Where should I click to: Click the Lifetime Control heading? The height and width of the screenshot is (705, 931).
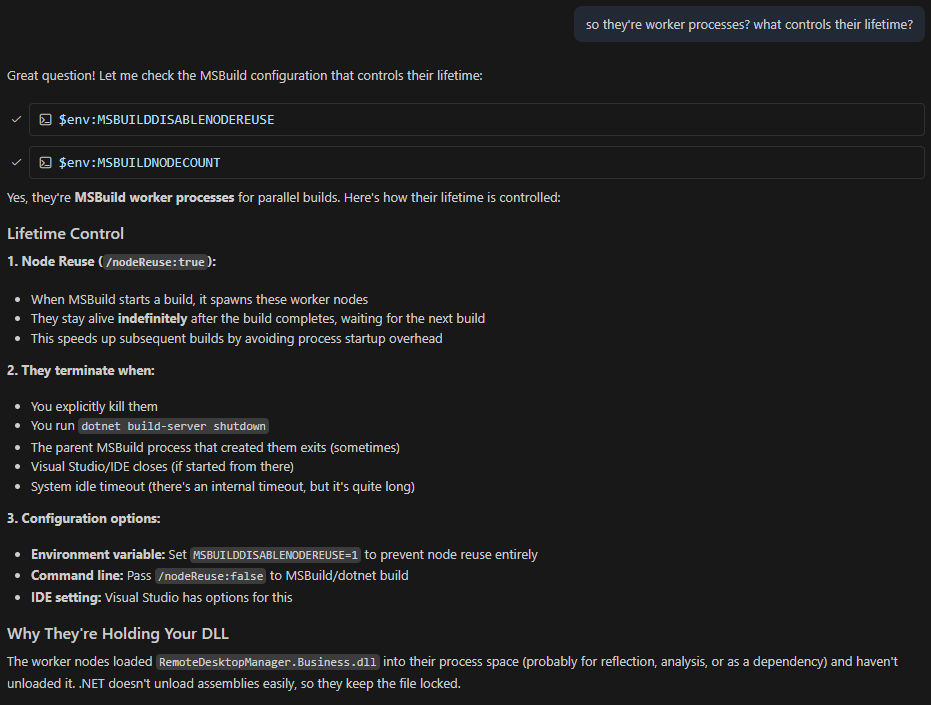[66, 234]
